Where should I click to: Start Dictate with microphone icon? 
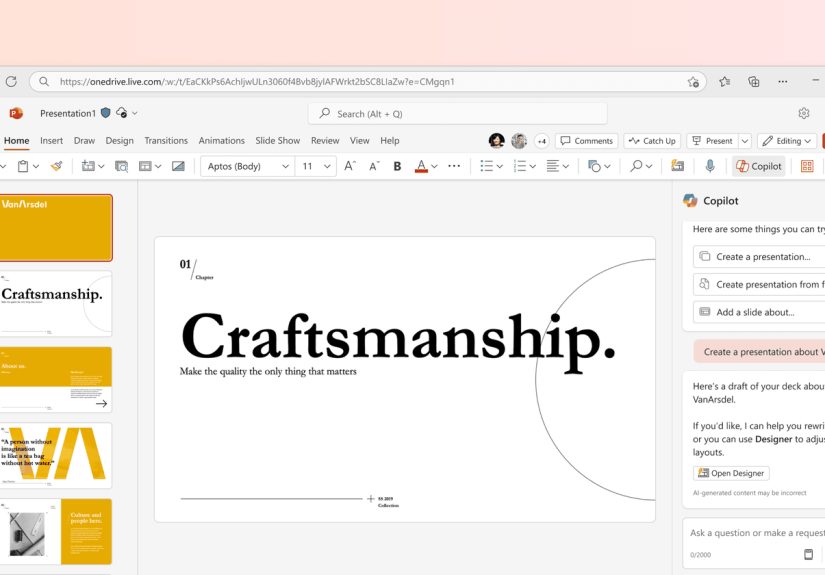coord(710,166)
